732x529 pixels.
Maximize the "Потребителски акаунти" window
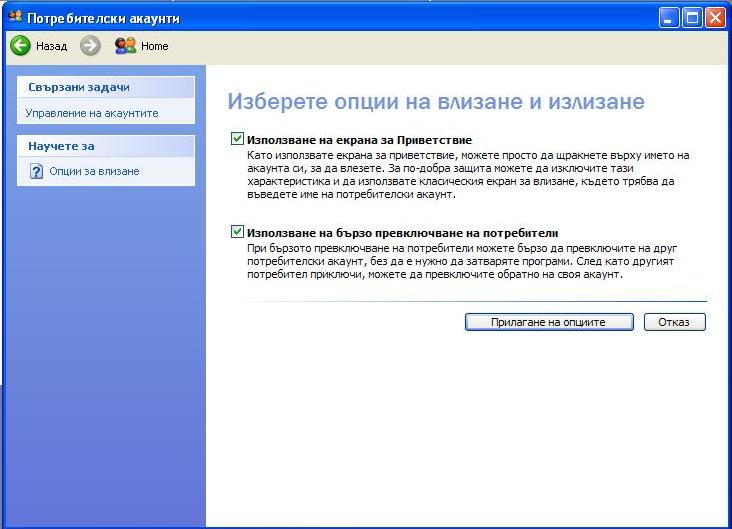click(x=691, y=17)
